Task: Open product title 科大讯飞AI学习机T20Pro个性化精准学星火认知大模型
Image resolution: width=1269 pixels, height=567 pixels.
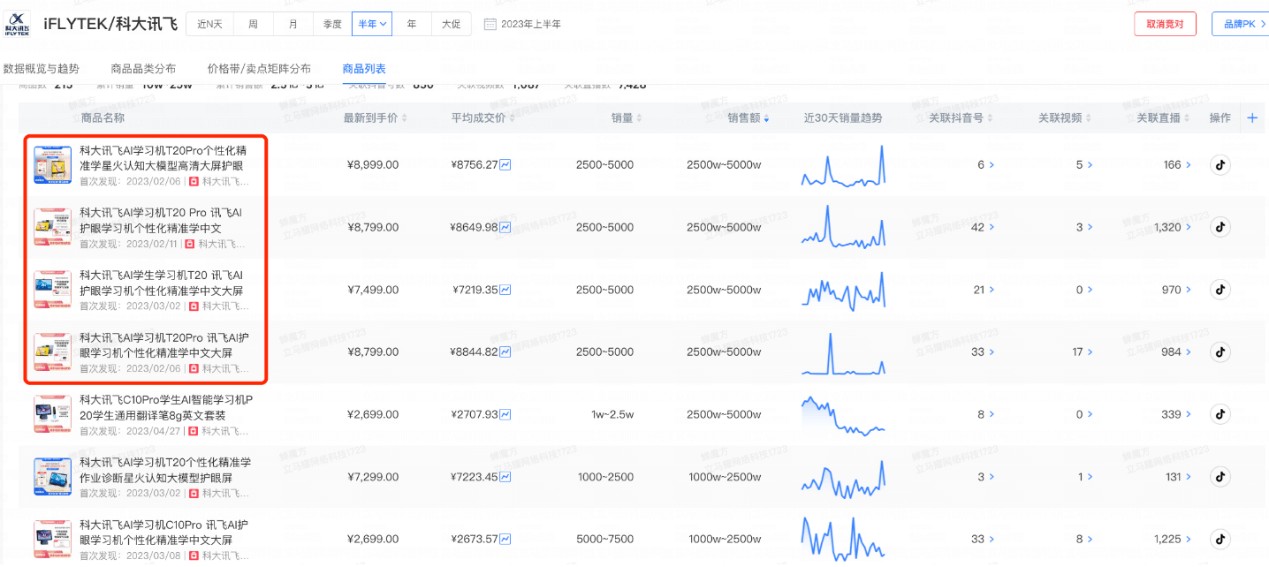Action: coord(161,158)
